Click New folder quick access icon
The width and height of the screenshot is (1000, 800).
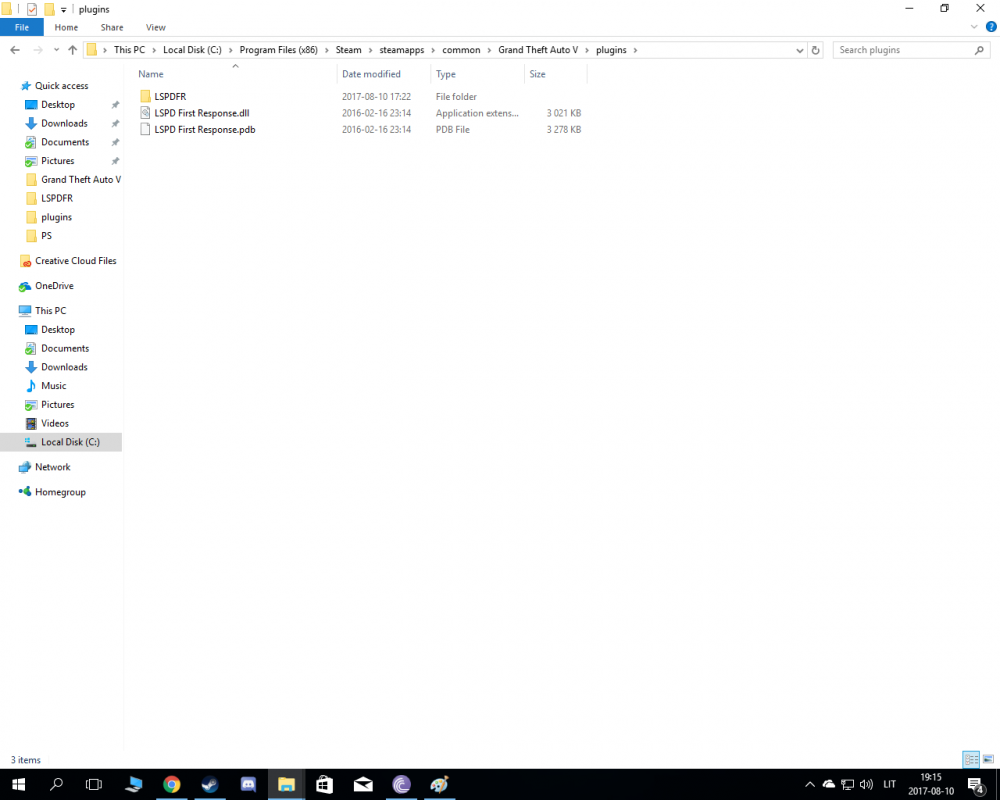click(49, 9)
